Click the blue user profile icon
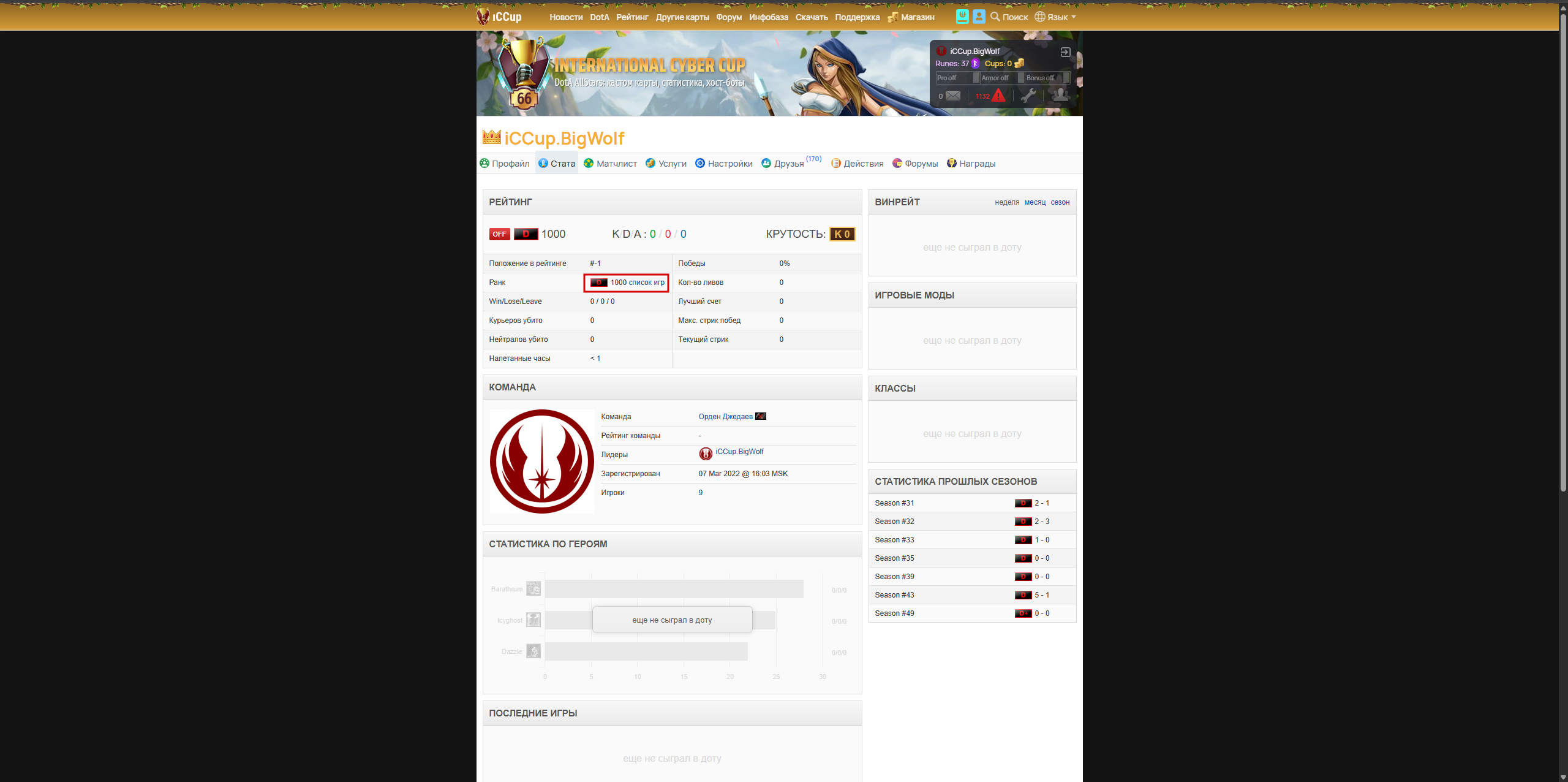Image resolution: width=1568 pixels, height=782 pixels. pyautogui.click(x=979, y=17)
